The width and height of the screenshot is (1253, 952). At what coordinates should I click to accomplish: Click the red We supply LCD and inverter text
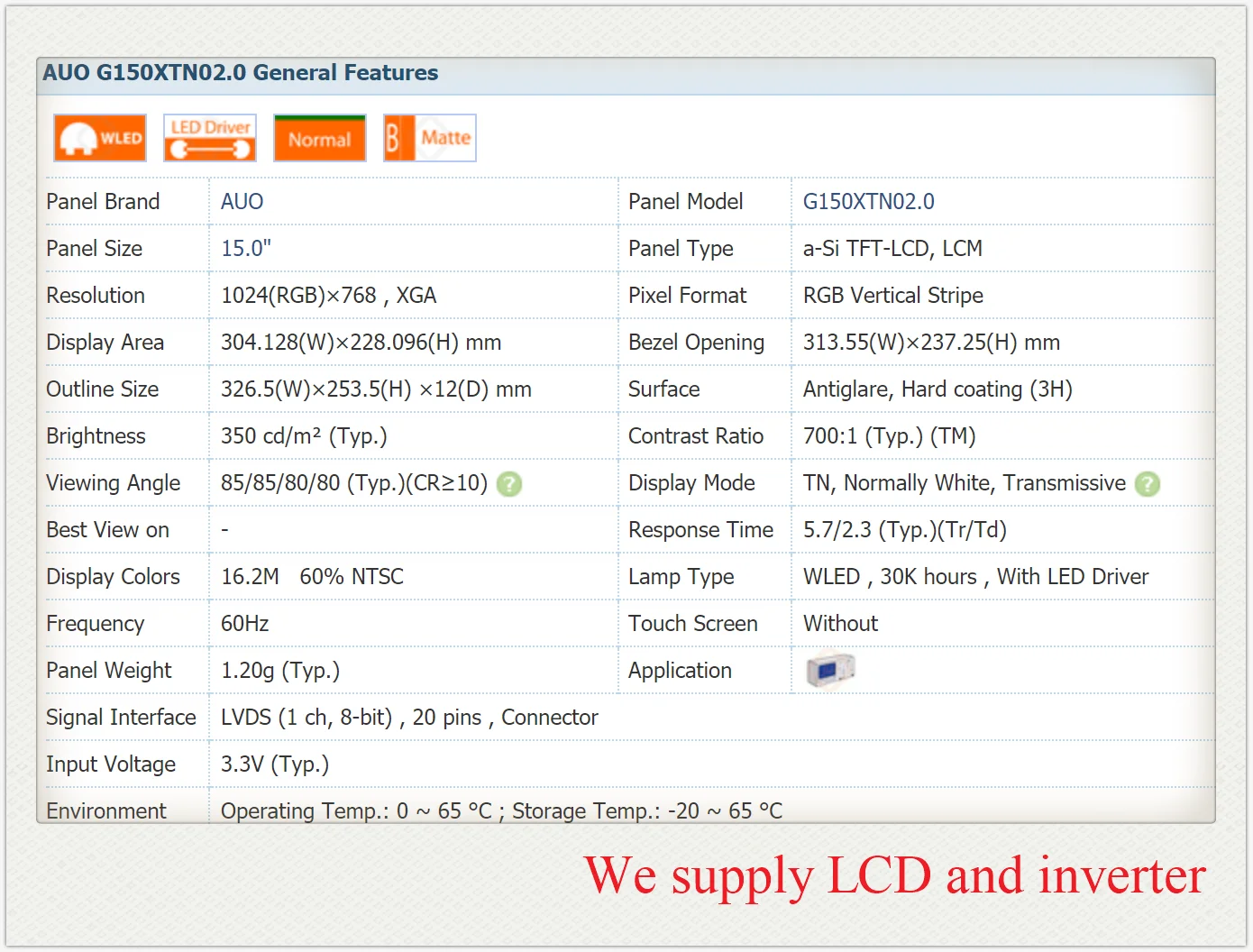click(895, 876)
